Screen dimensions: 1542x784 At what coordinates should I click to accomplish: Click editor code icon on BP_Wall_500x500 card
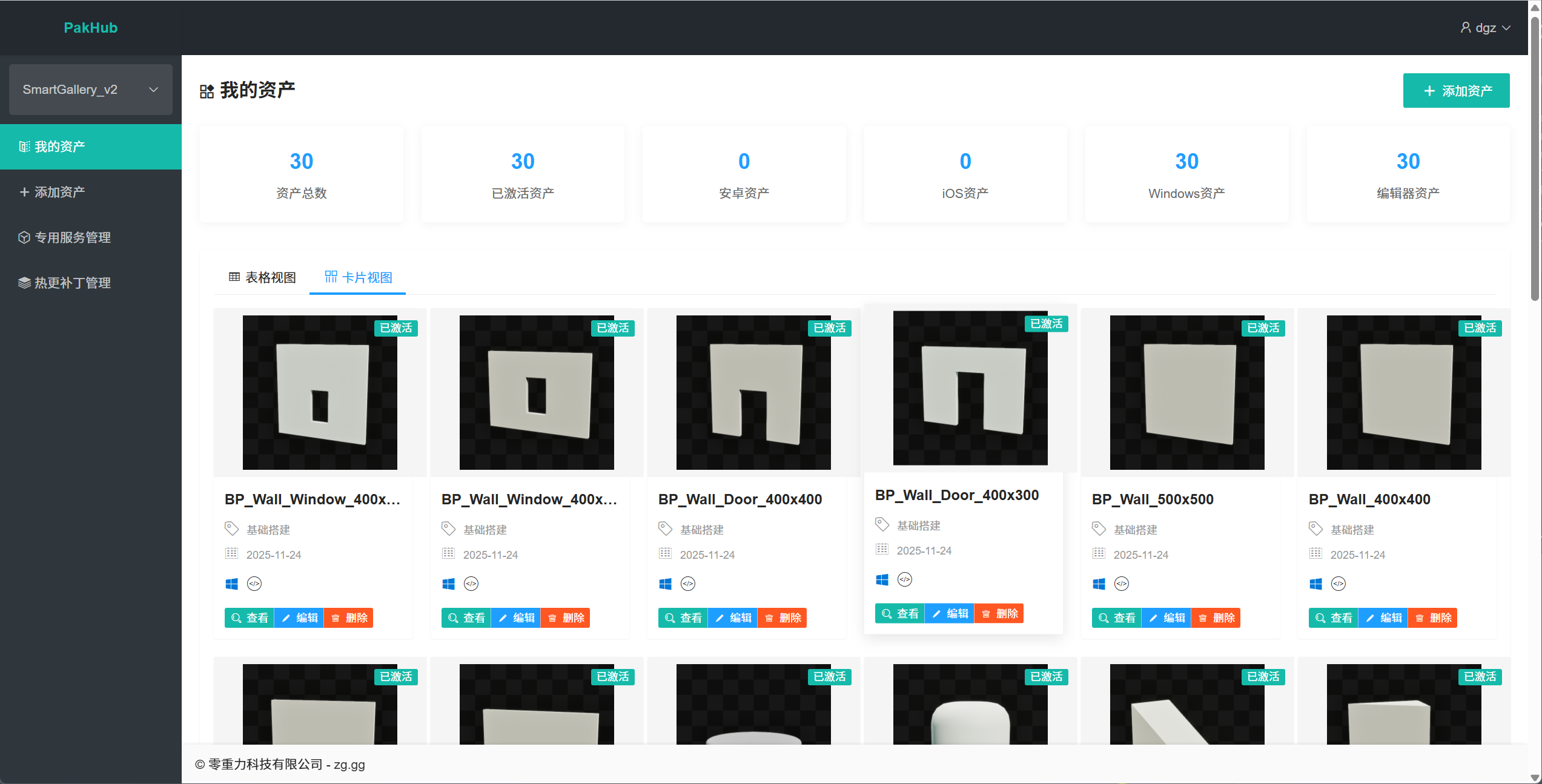[1122, 584]
